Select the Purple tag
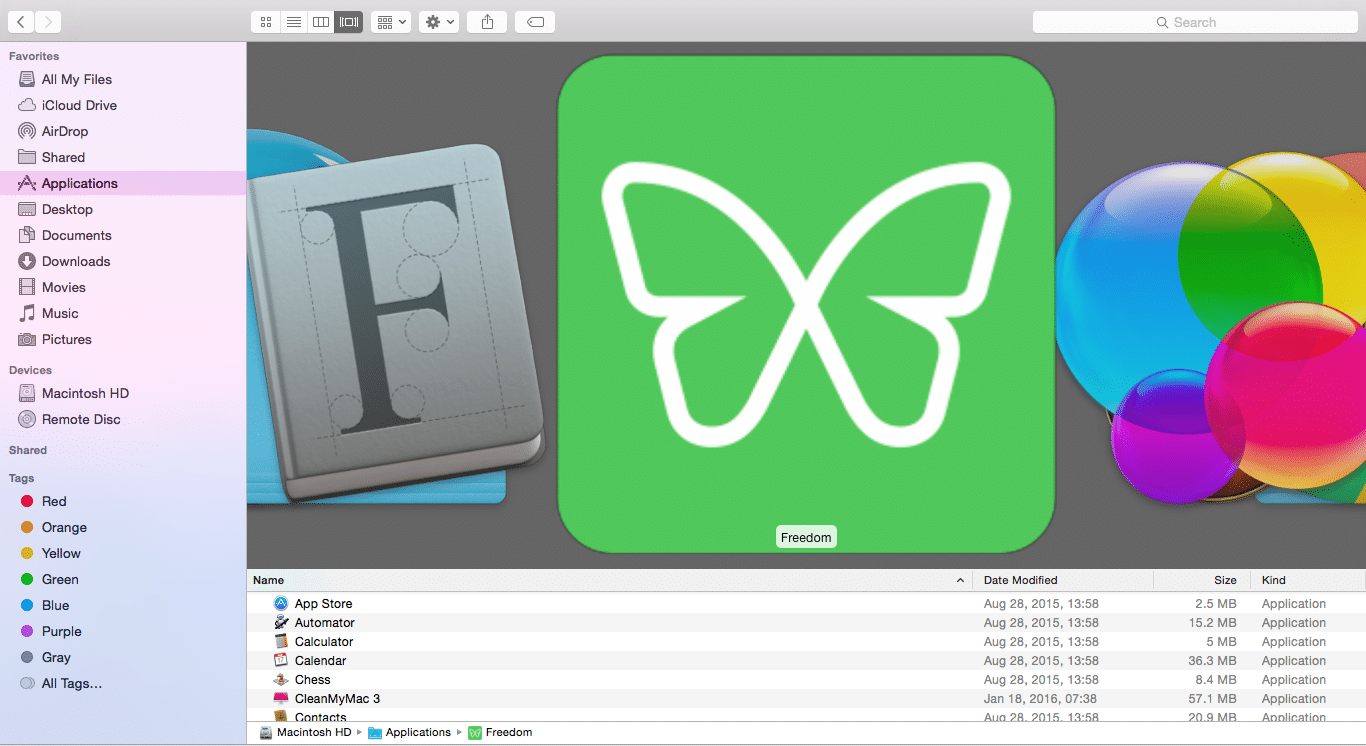1366x746 pixels. (x=123, y=631)
